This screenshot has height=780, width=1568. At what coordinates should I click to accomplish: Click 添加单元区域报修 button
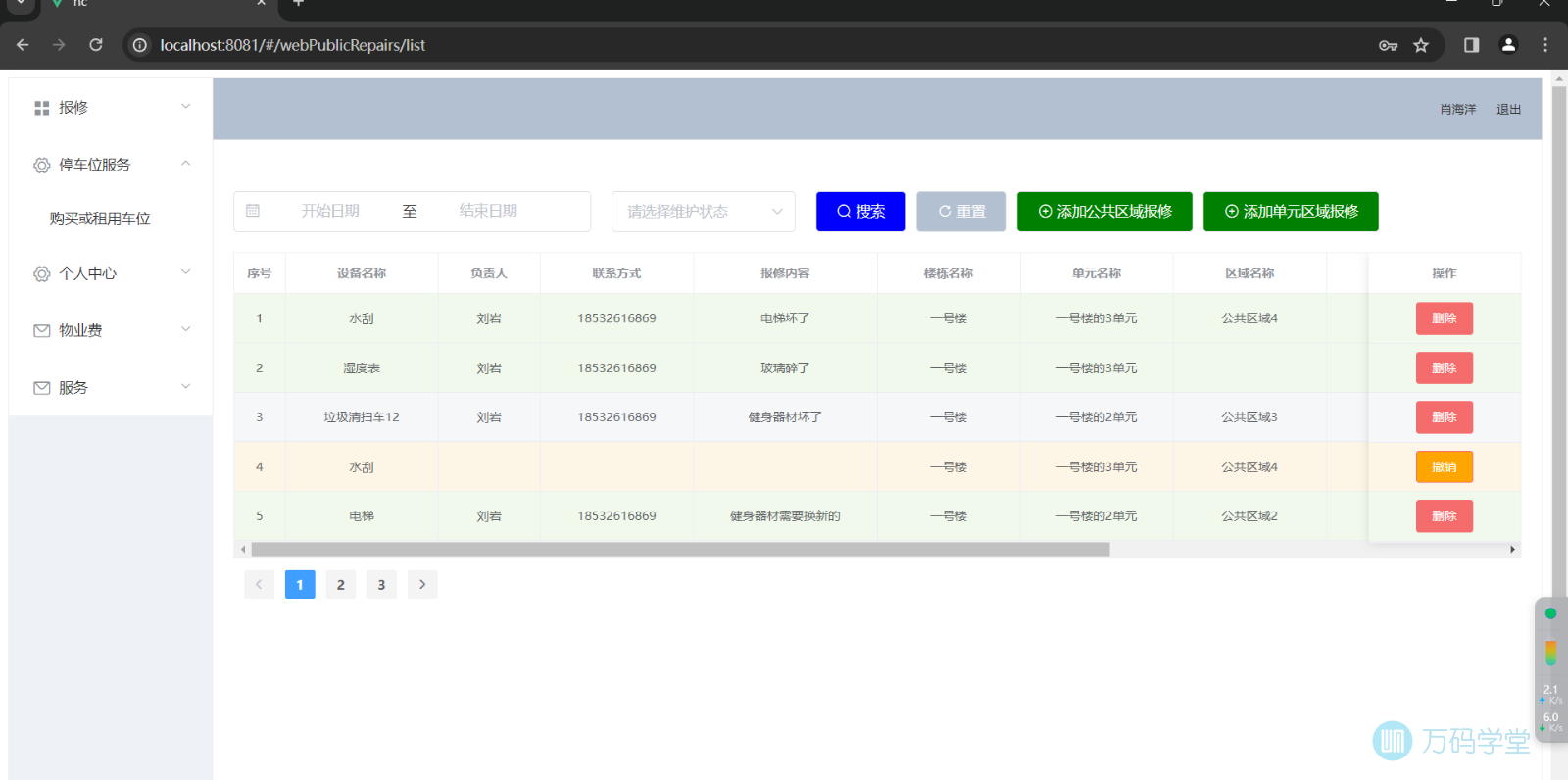pos(1291,212)
